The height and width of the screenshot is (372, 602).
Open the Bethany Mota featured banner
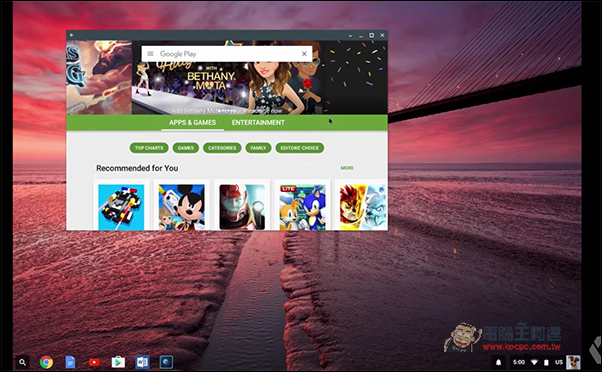(227, 88)
